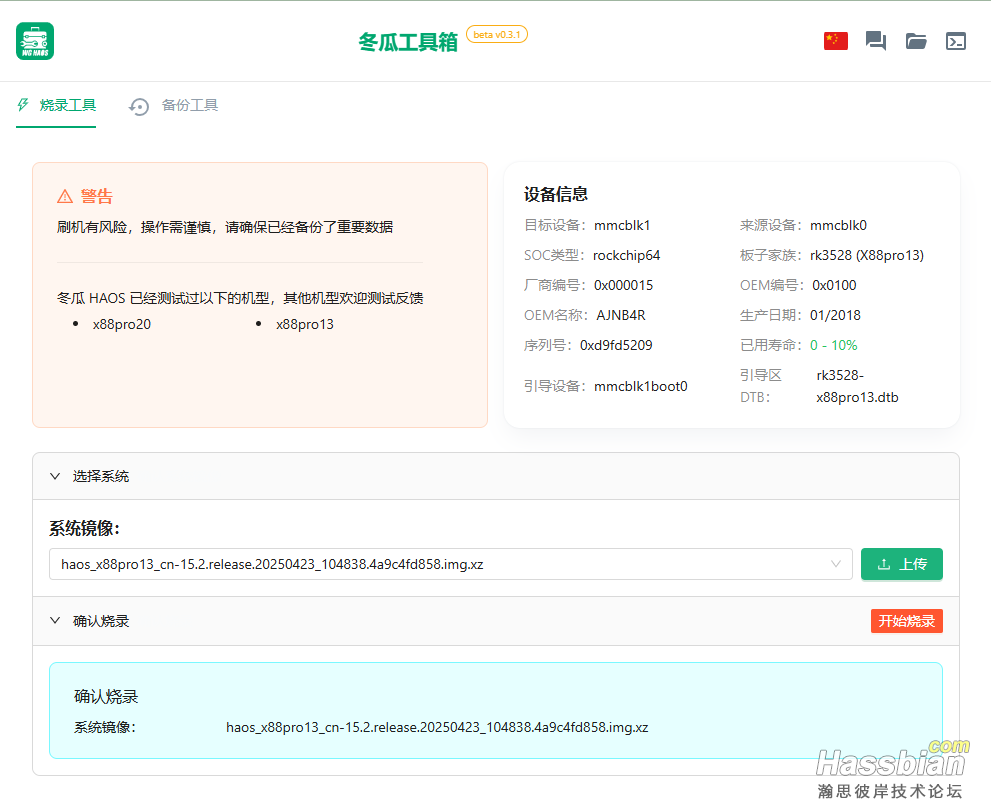This screenshot has width=991, height=809.
Task: Switch to the 备份工具 tab
Action: tap(173, 106)
